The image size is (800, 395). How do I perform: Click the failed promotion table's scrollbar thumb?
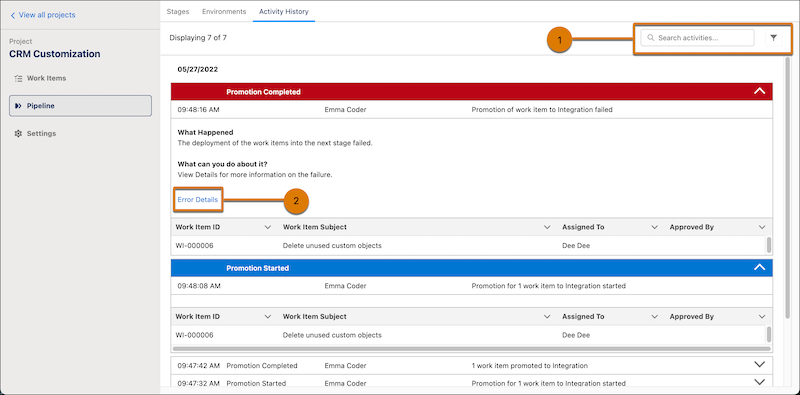tap(769, 245)
